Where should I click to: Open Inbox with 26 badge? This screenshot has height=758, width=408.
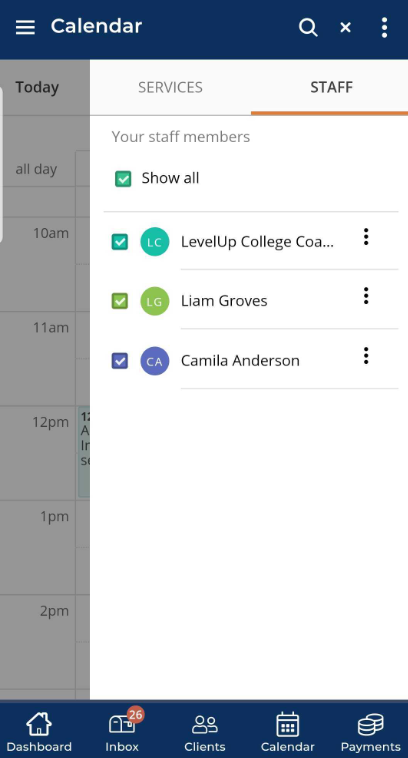click(122, 732)
